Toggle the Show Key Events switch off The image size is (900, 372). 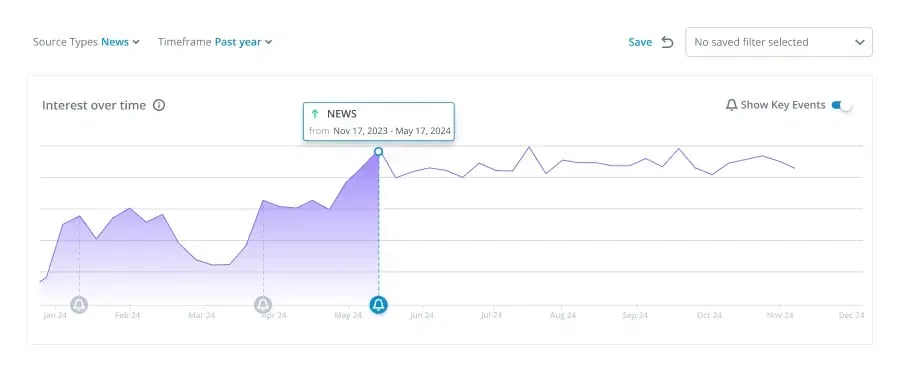[841, 105]
